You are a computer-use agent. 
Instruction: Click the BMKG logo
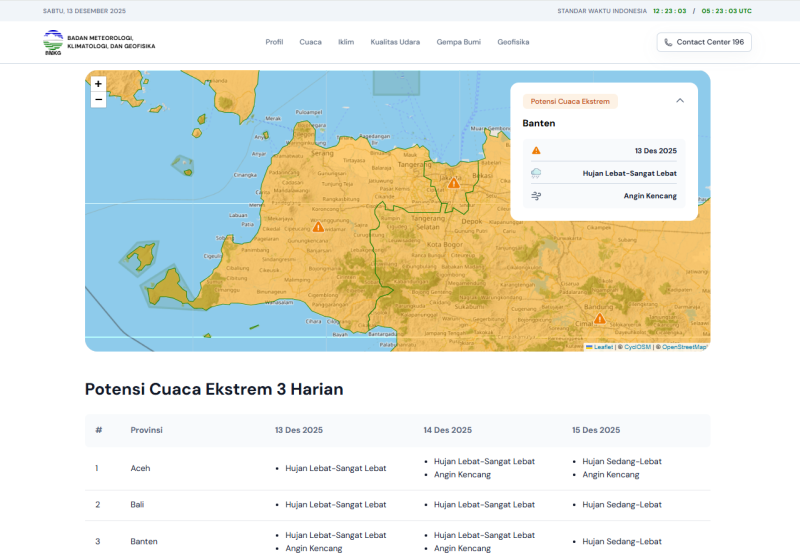[53, 42]
